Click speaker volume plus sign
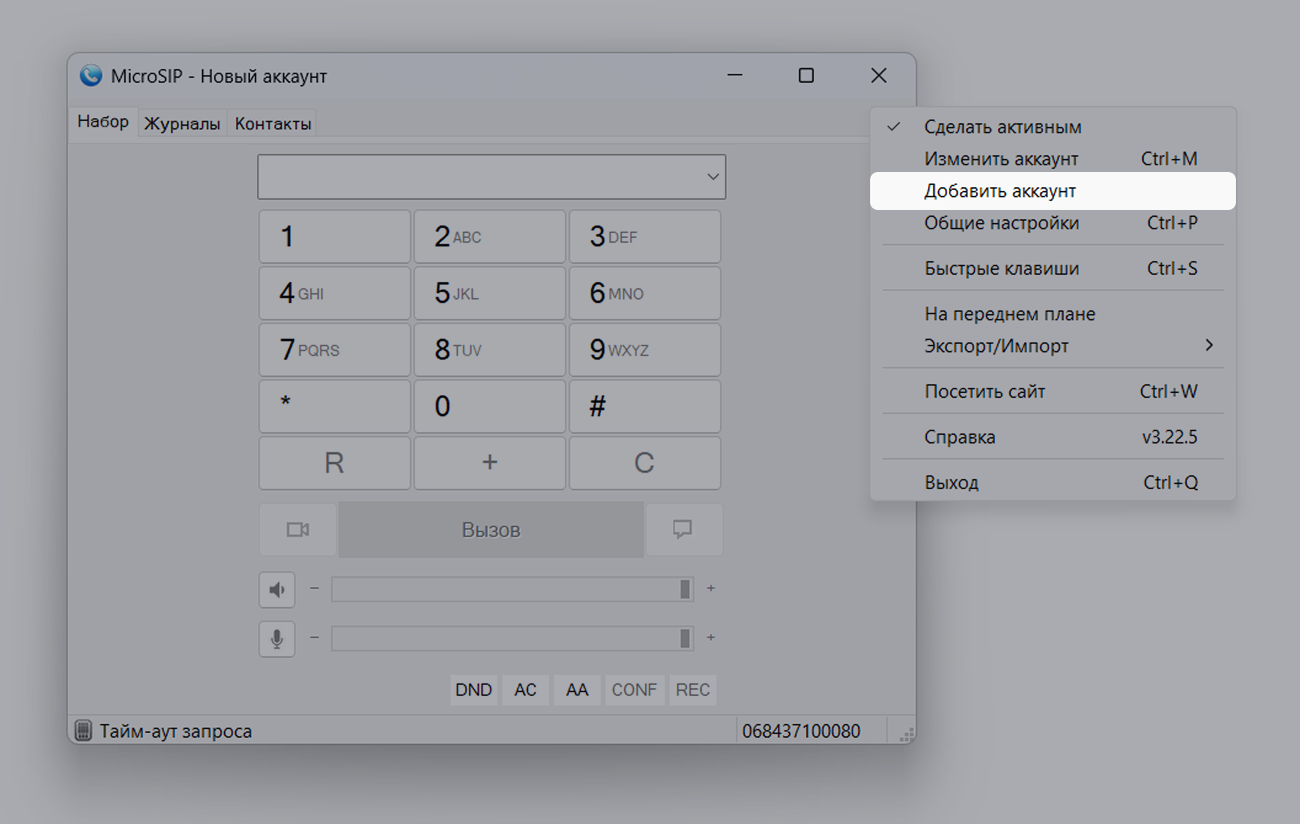 (711, 589)
